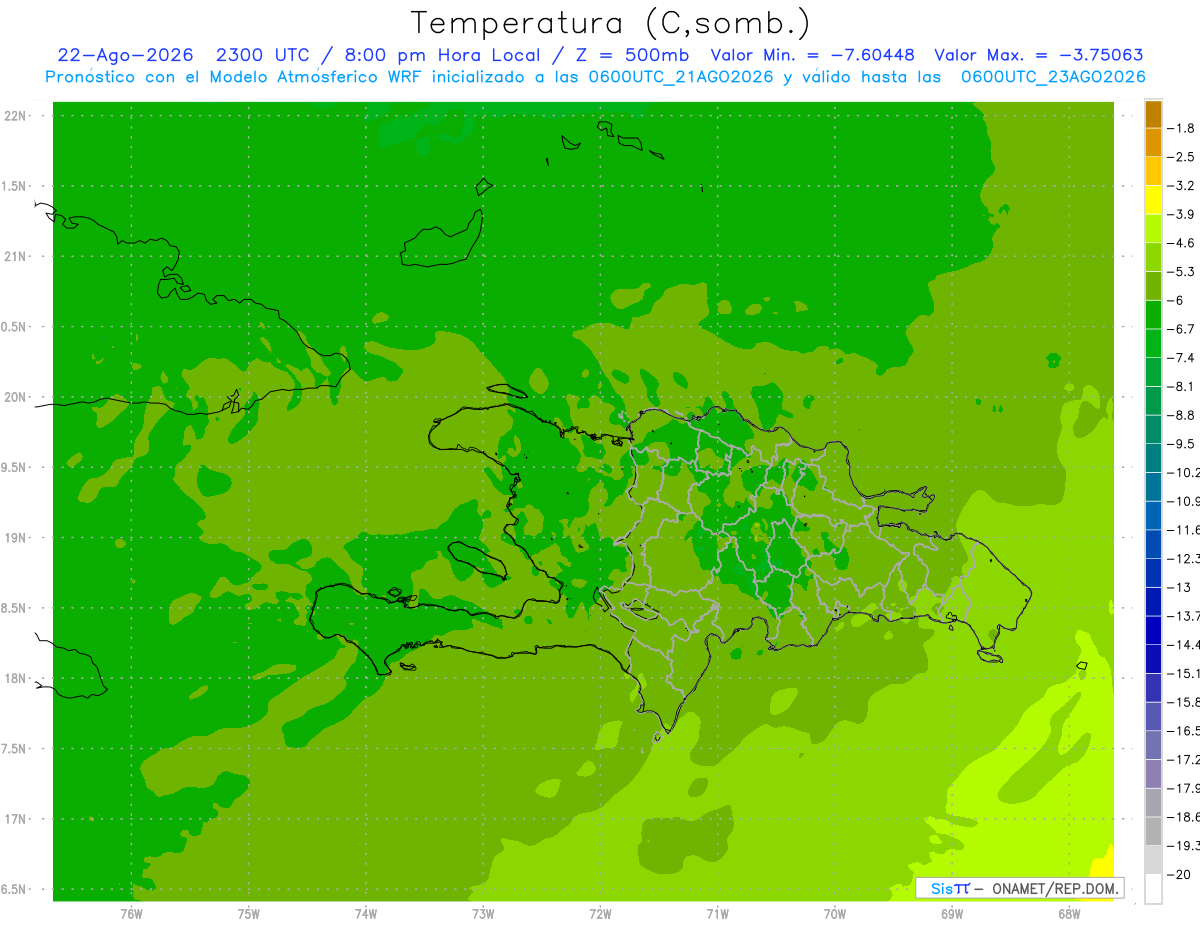Click the '21N' latitude label
Screen dimensions: 1200x927
(x=14, y=256)
